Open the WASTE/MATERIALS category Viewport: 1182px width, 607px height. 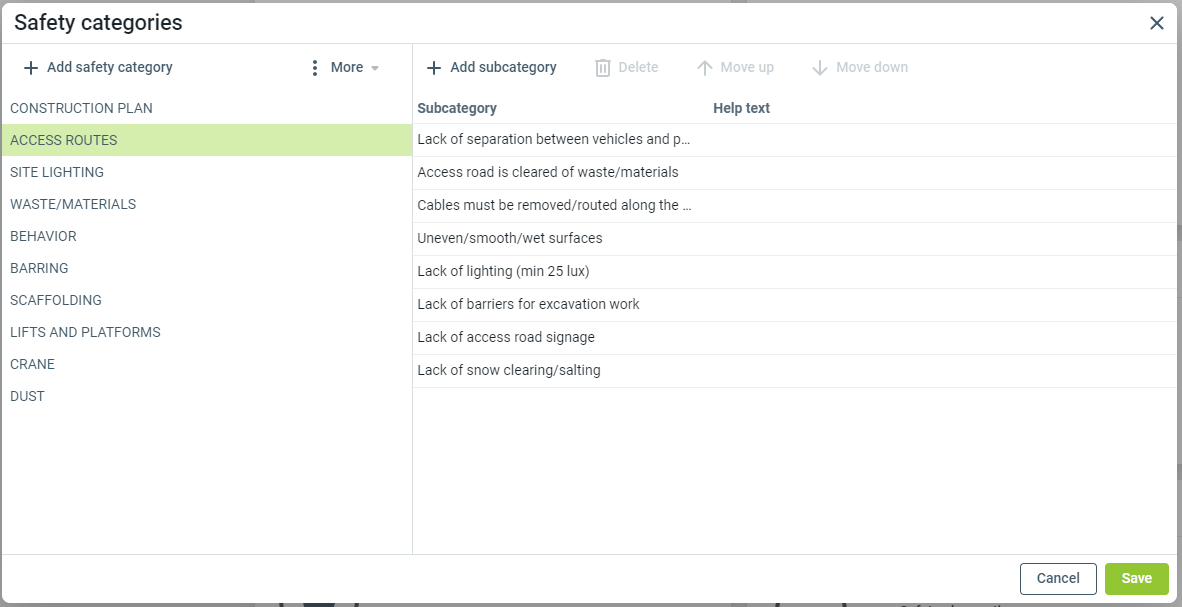73,204
